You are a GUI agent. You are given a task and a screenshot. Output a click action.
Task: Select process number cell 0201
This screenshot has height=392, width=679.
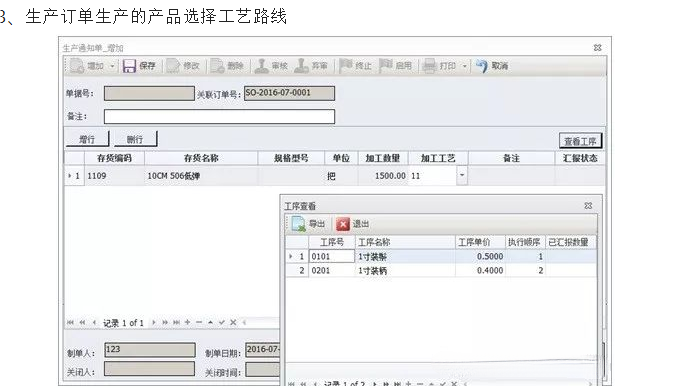click(332, 271)
